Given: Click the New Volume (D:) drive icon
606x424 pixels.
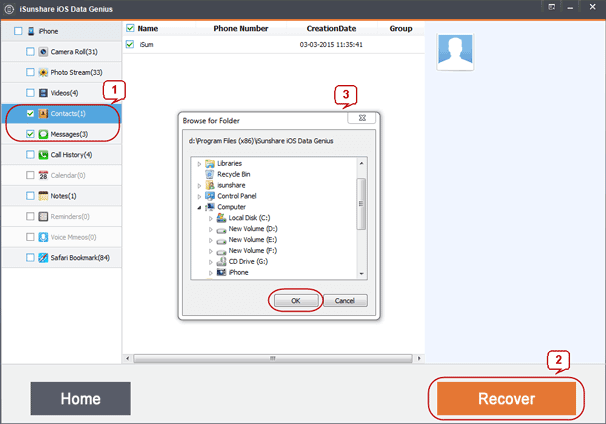Looking at the screenshot, I should pos(221,230).
